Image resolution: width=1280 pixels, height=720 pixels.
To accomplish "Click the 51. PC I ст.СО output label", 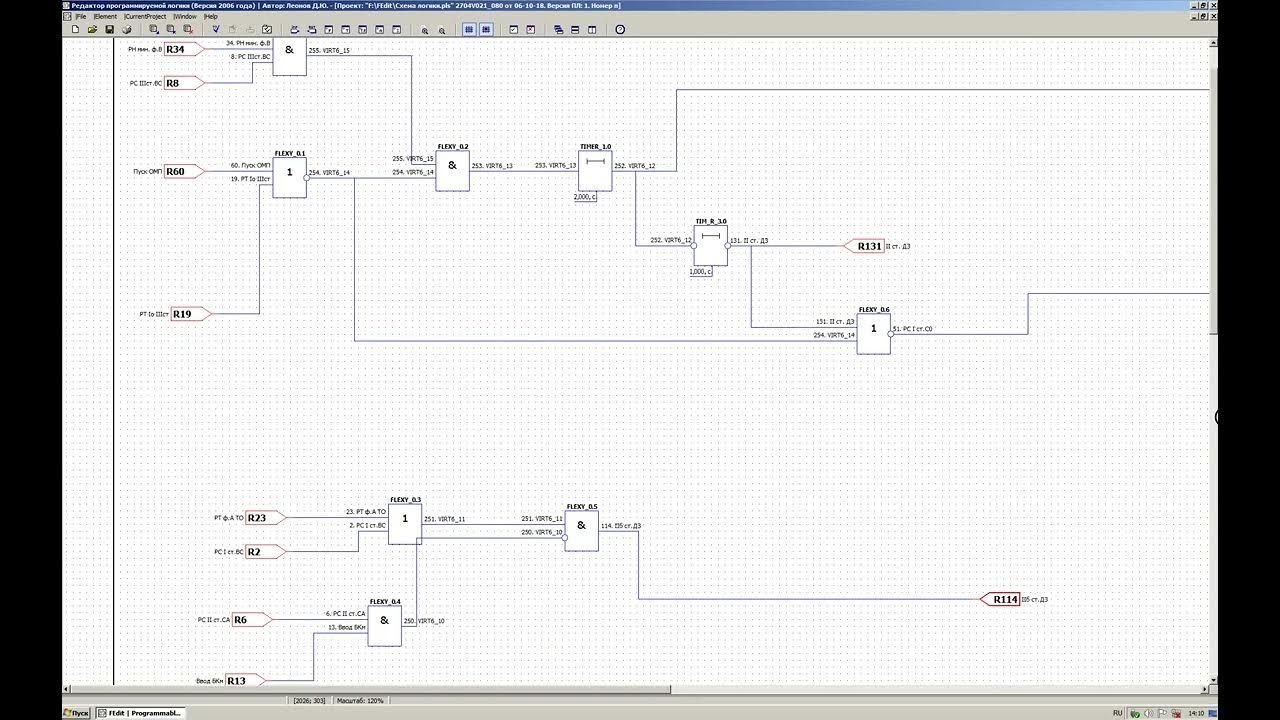I will pyautogui.click(x=912, y=328).
